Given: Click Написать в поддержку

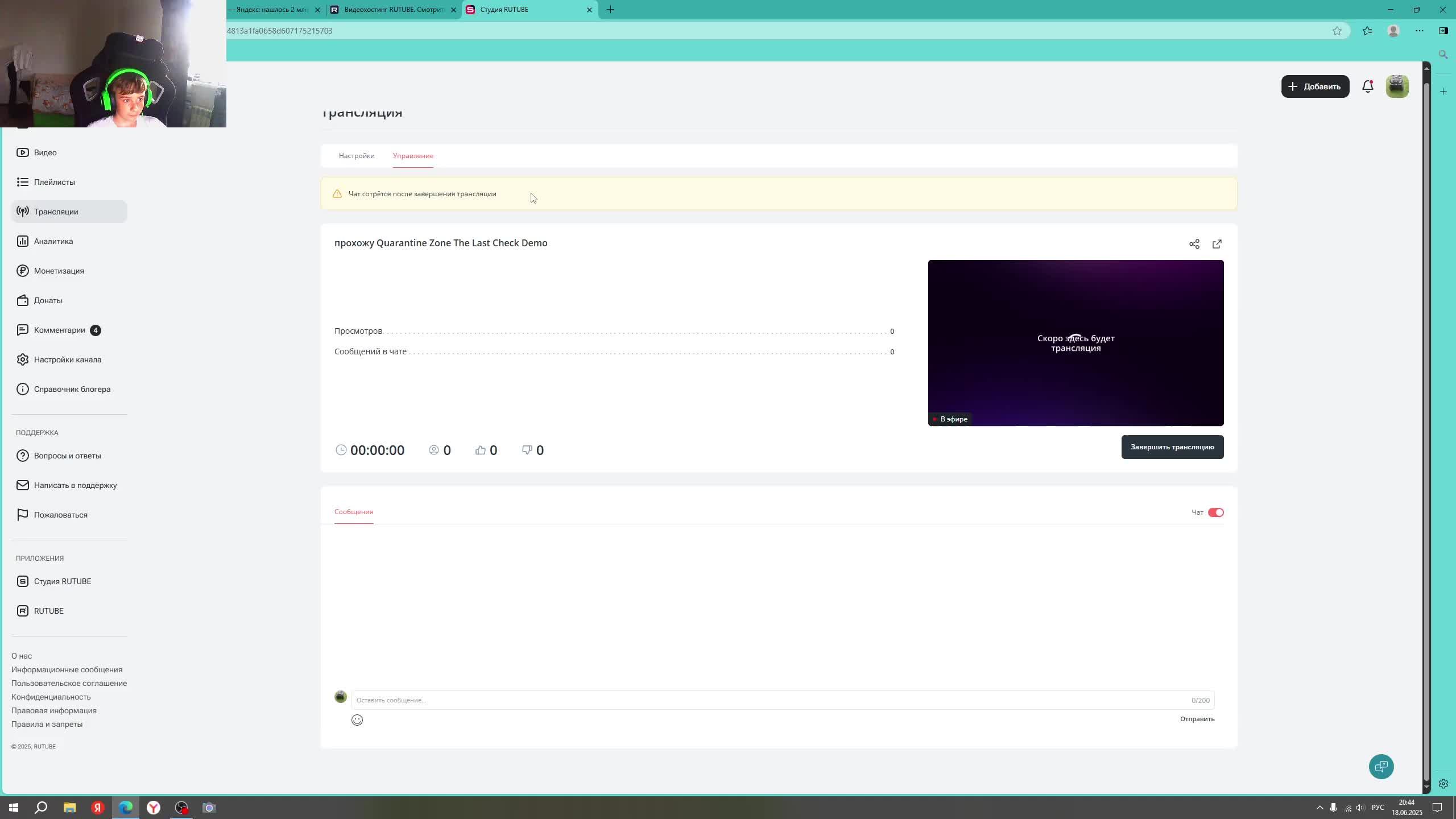Looking at the screenshot, I should (x=69, y=485).
